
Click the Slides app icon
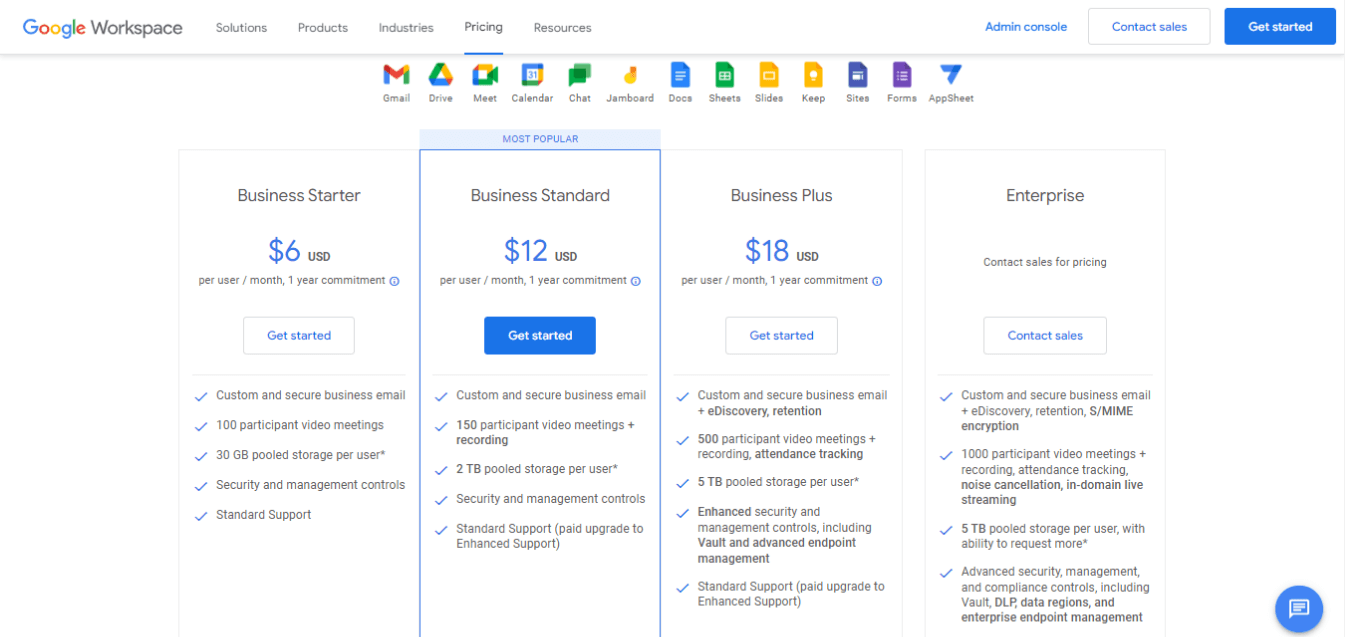769,75
